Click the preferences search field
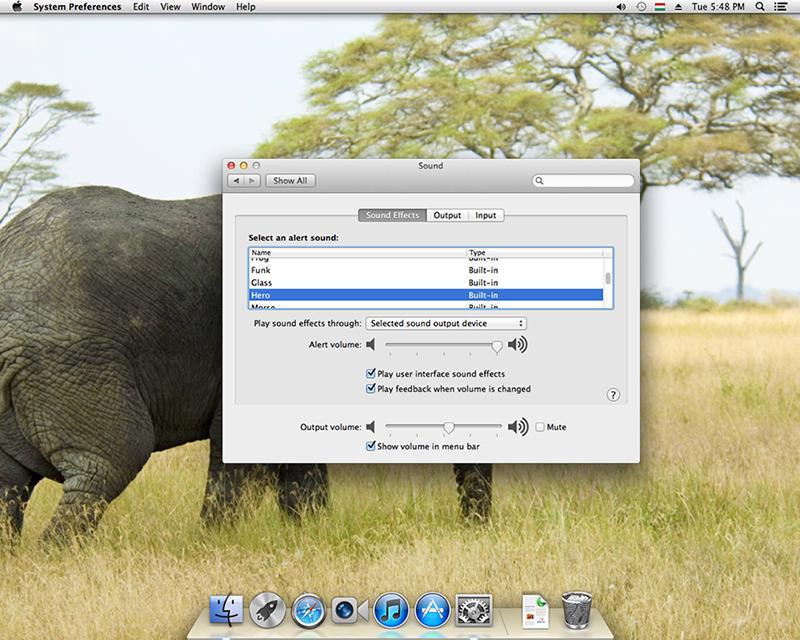800x640 pixels. [583, 181]
